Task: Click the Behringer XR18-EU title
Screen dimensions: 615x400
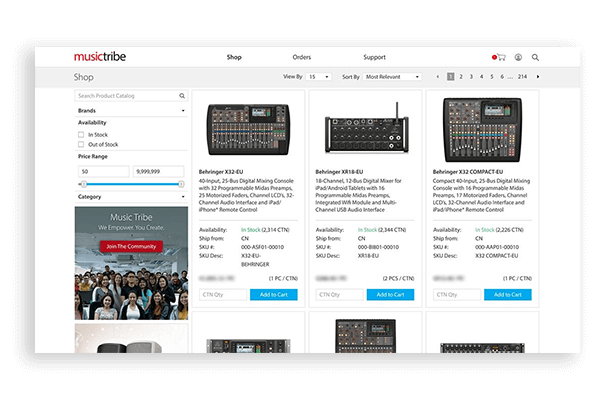Action: click(x=339, y=172)
